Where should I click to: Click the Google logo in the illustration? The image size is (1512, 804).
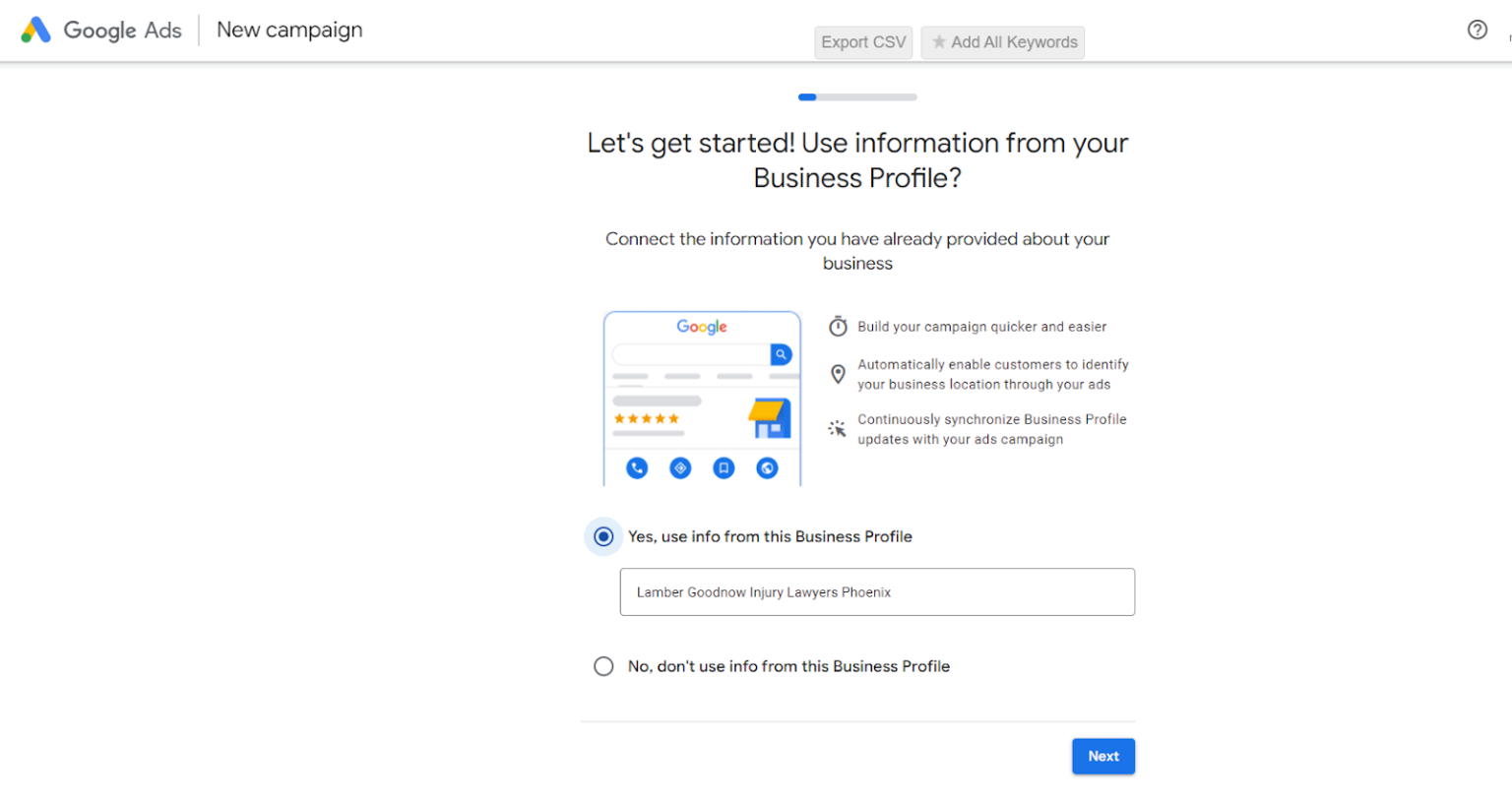coord(702,327)
